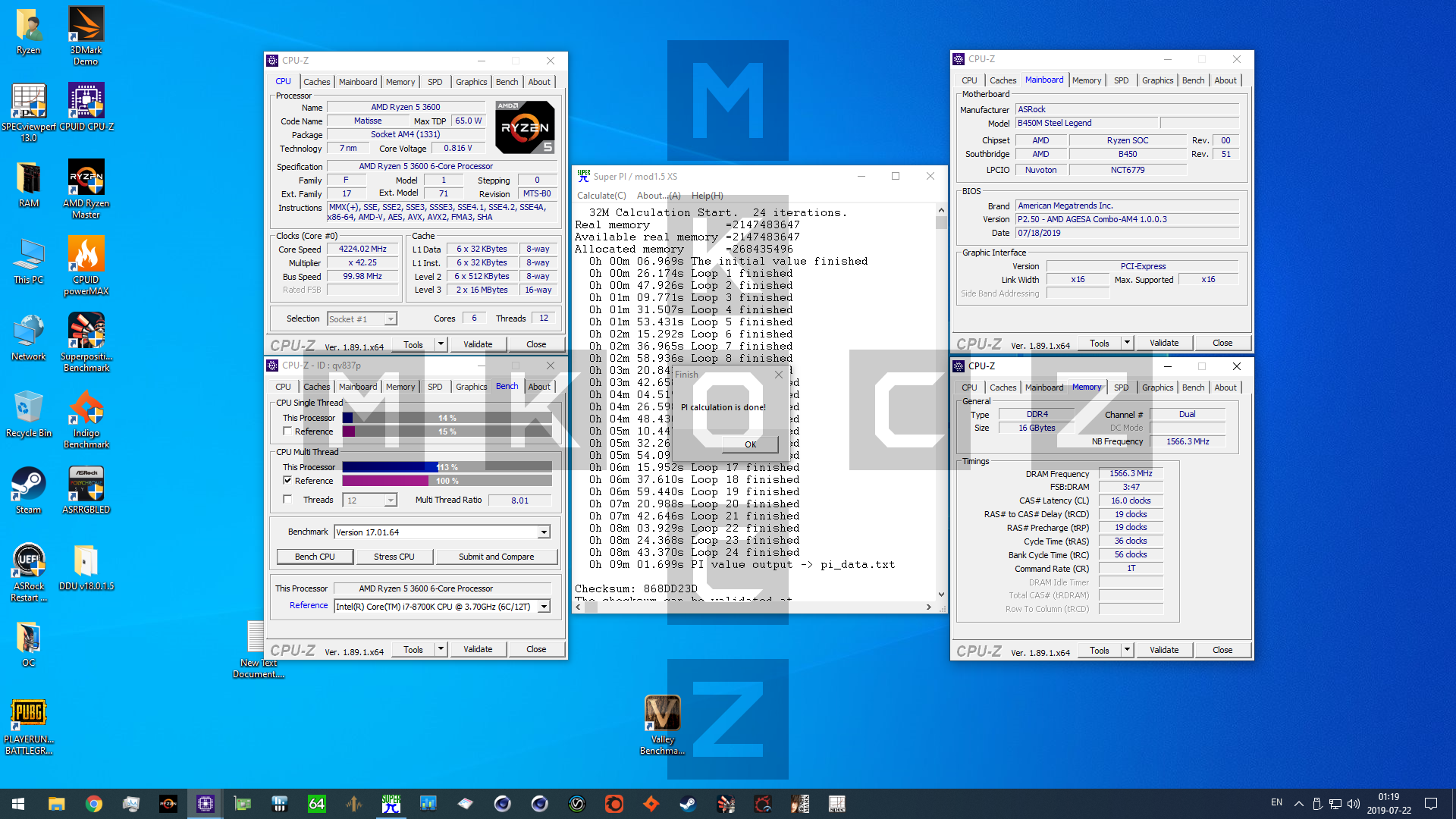Click the multi thread This Processor score bar

pos(447,467)
